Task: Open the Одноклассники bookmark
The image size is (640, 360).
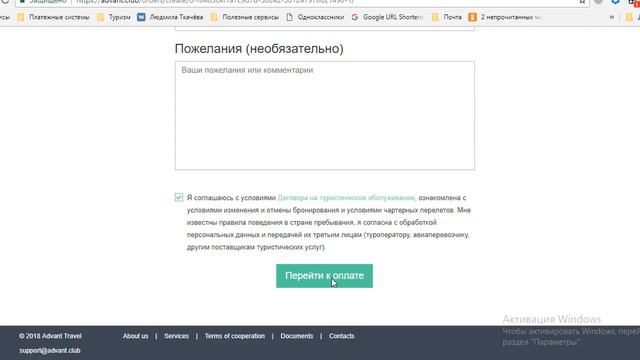Action: [x=315, y=17]
